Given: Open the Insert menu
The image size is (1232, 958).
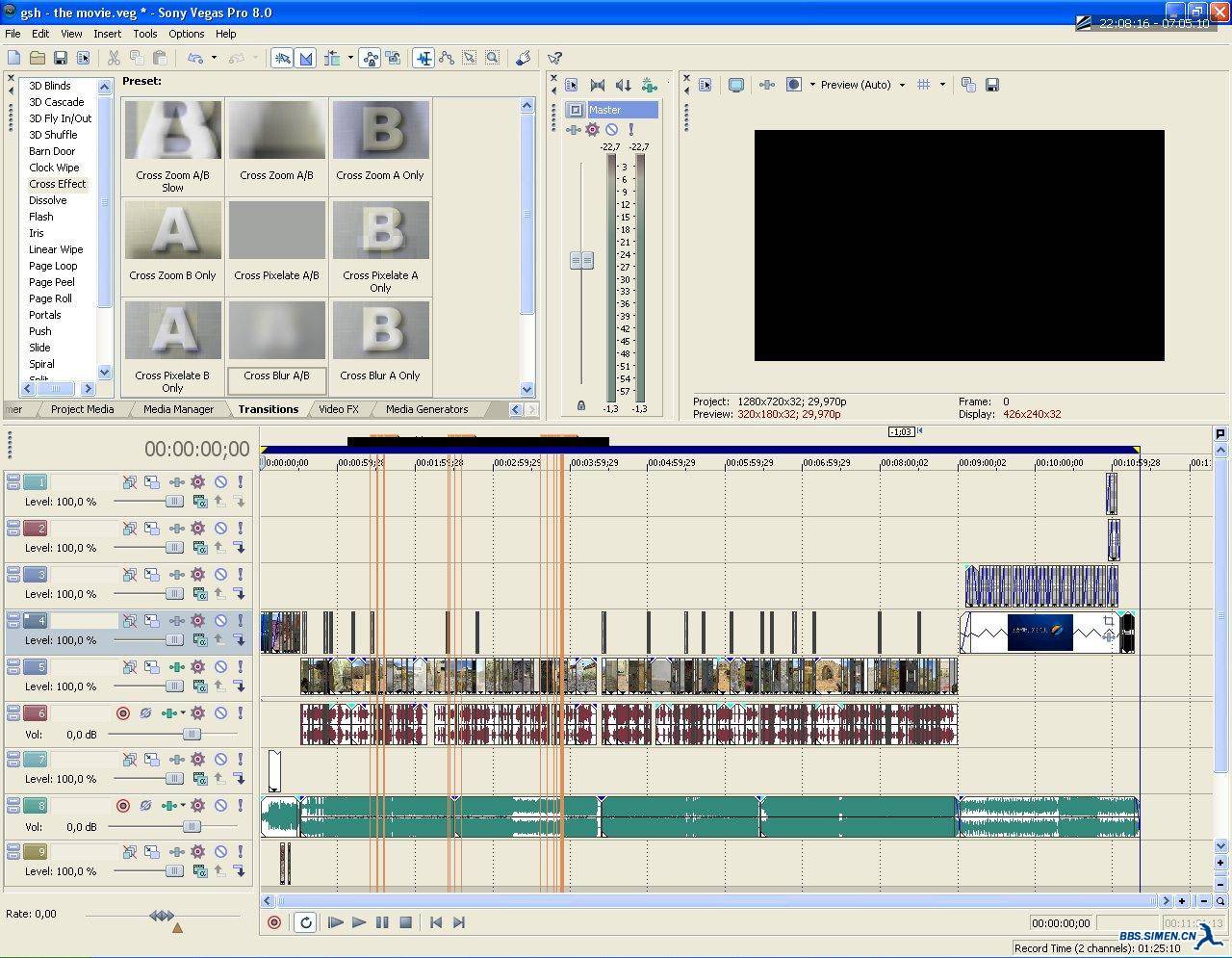Looking at the screenshot, I should (x=107, y=34).
